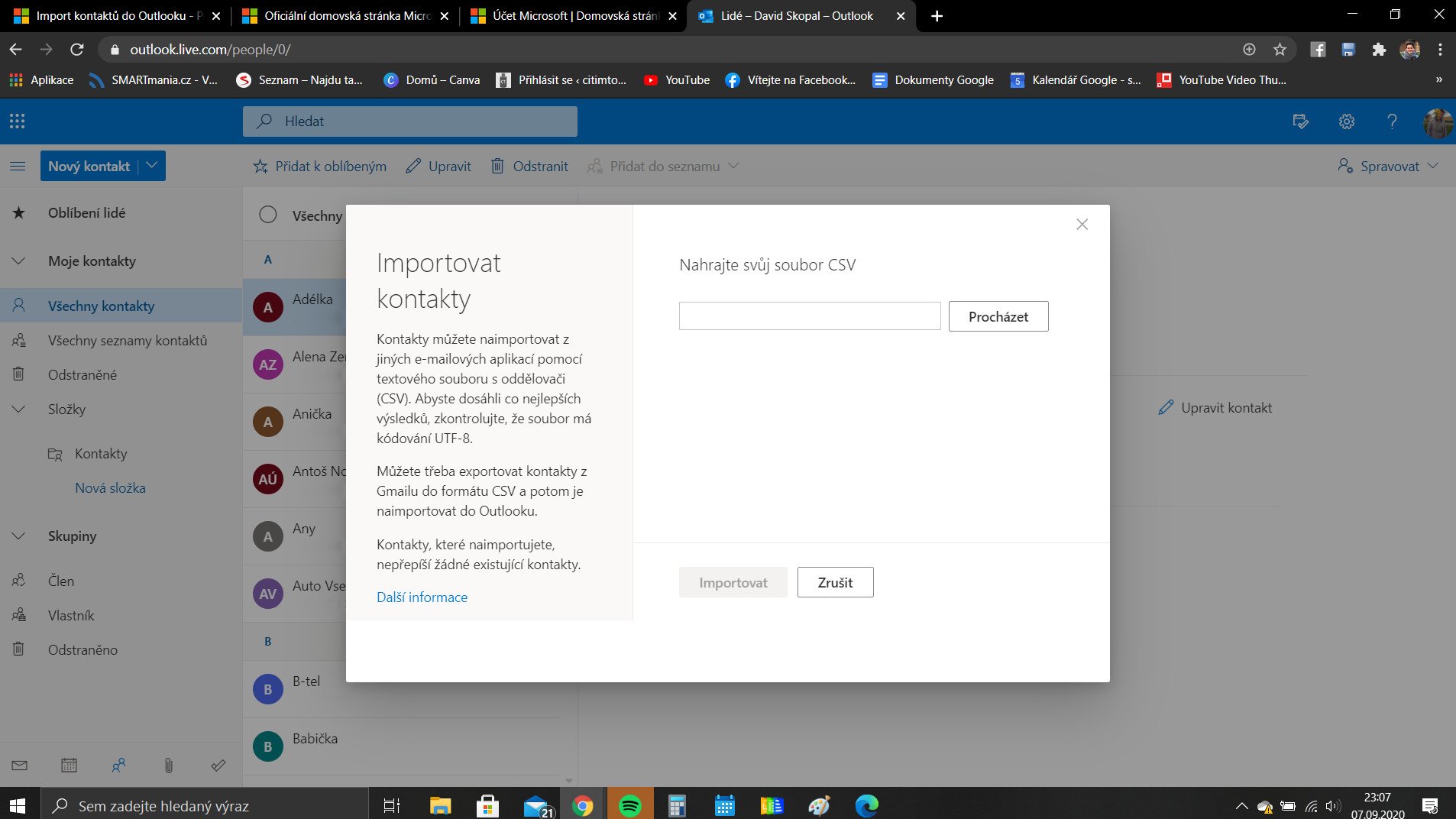Collapse the Moje kontakty section

(x=18, y=261)
